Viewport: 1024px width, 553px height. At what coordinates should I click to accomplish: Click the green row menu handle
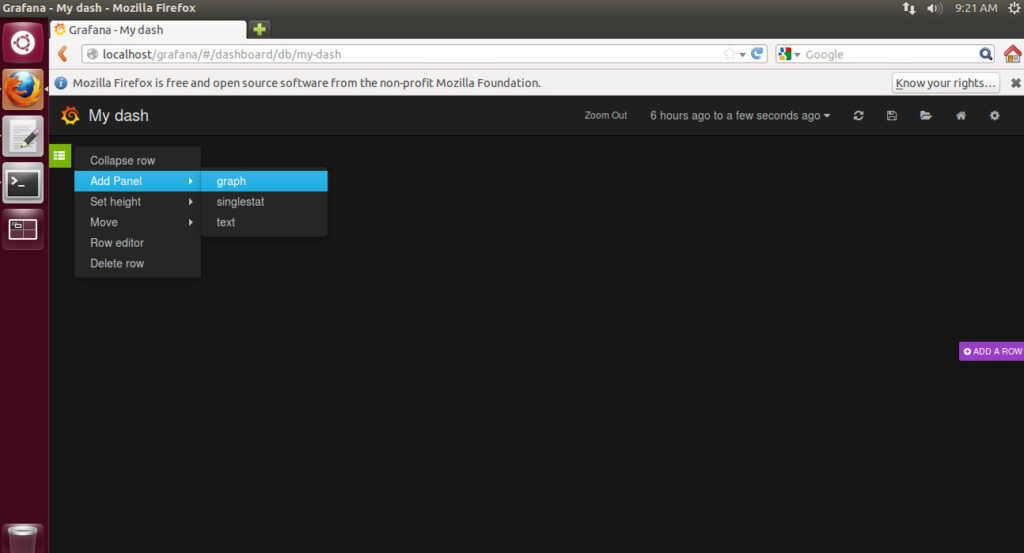59,155
